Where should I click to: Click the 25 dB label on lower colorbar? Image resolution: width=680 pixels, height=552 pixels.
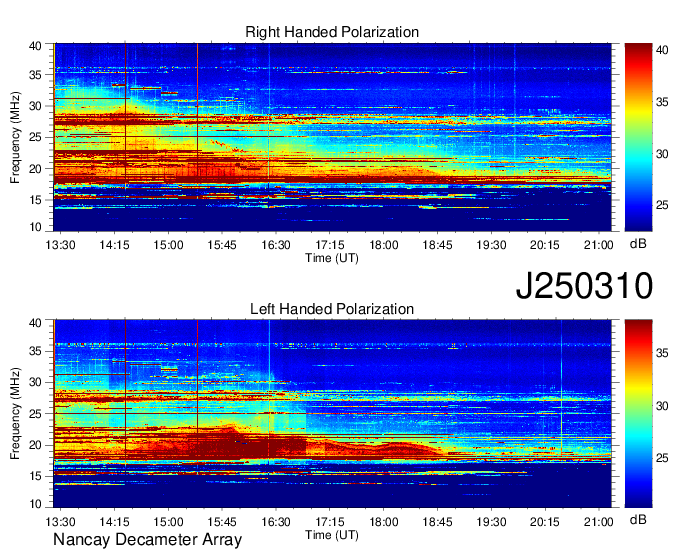point(662,458)
